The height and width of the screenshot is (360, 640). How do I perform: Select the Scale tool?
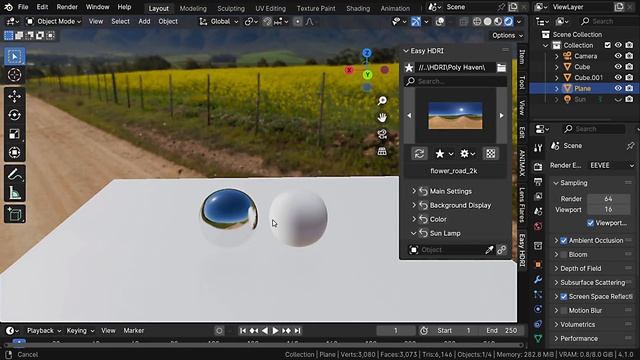15,134
